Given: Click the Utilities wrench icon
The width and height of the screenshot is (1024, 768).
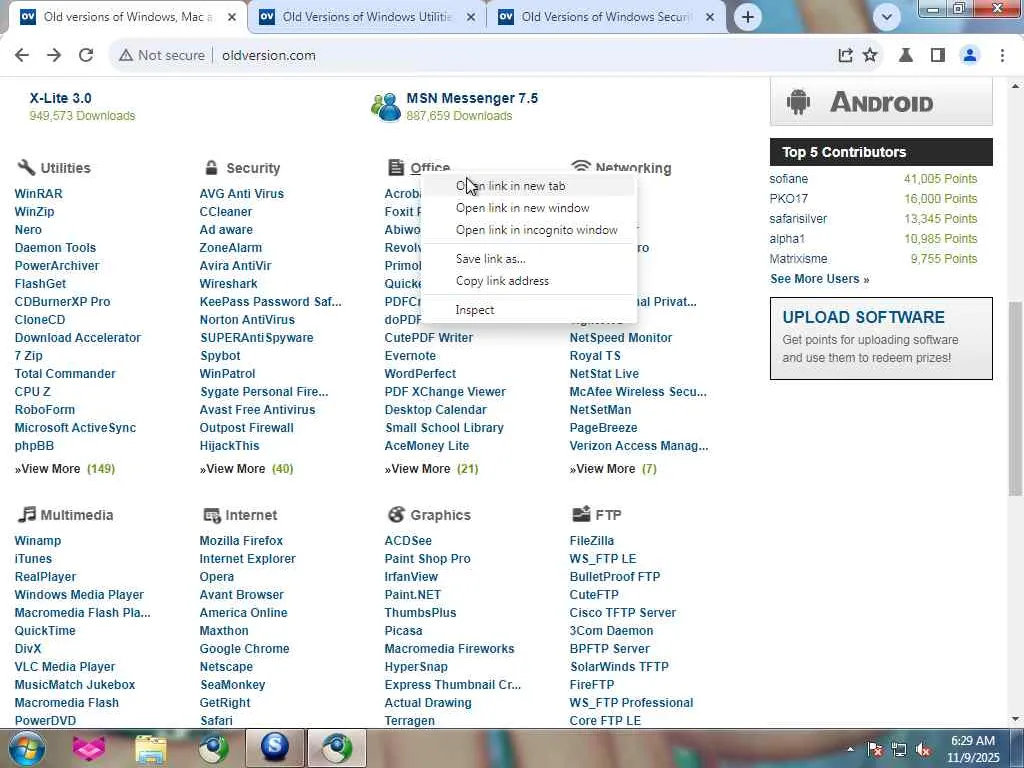Looking at the screenshot, I should tap(26, 167).
